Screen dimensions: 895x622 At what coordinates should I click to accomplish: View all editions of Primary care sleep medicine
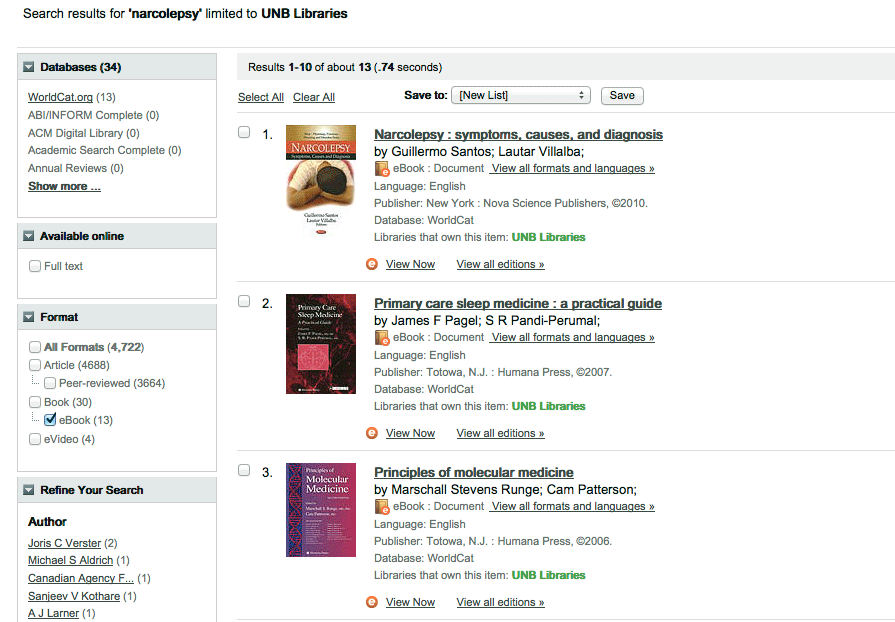coord(501,433)
